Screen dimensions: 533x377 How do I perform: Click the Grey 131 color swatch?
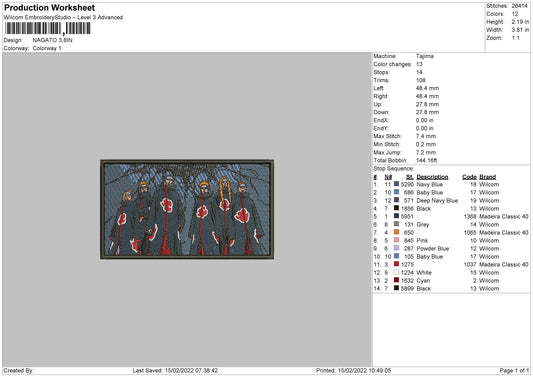pyautogui.click(x=396, y=224)
